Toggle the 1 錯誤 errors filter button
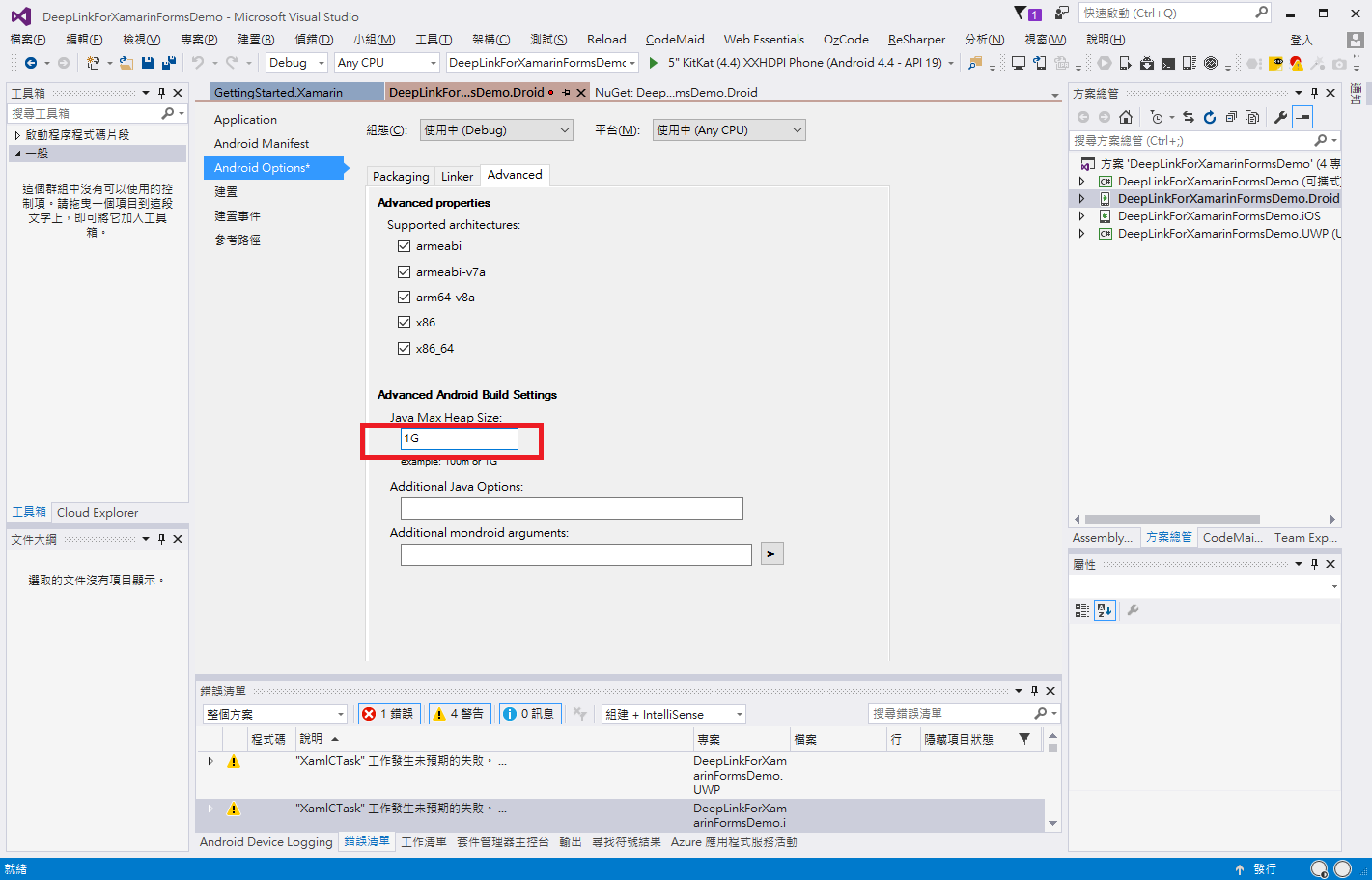Viewport: 1372px width, 880px height. click(x=390, y=714)
